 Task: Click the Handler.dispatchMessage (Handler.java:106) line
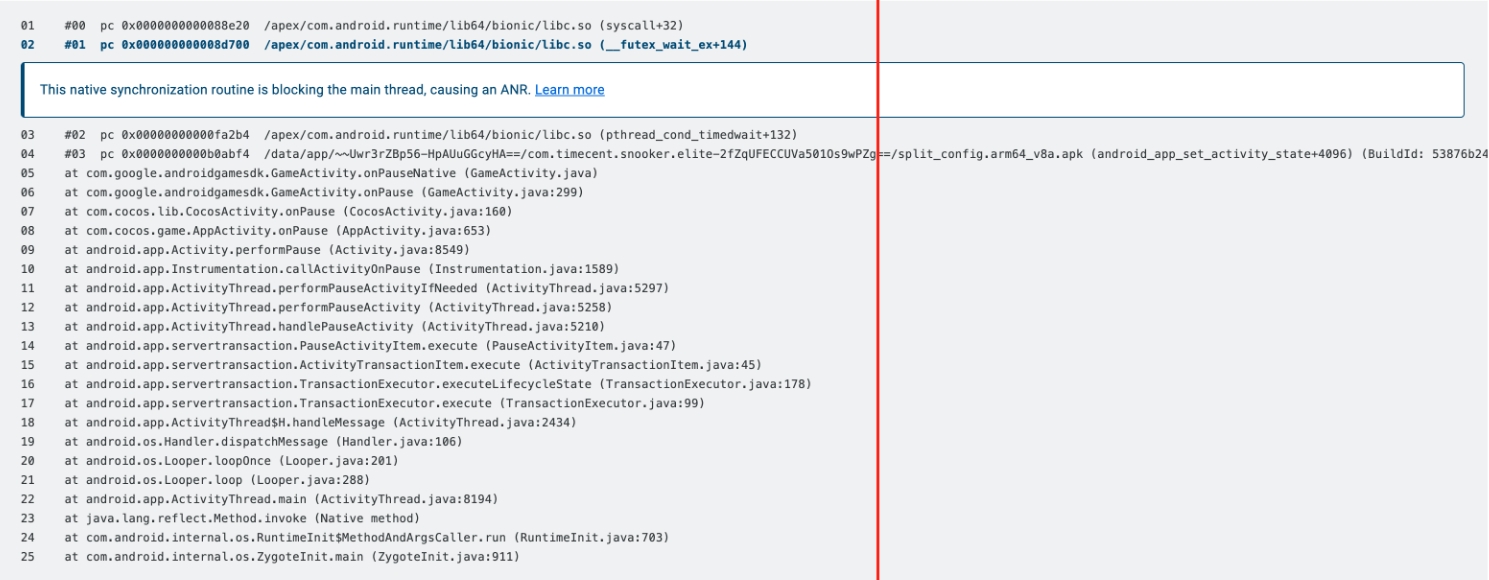point(260,442)
